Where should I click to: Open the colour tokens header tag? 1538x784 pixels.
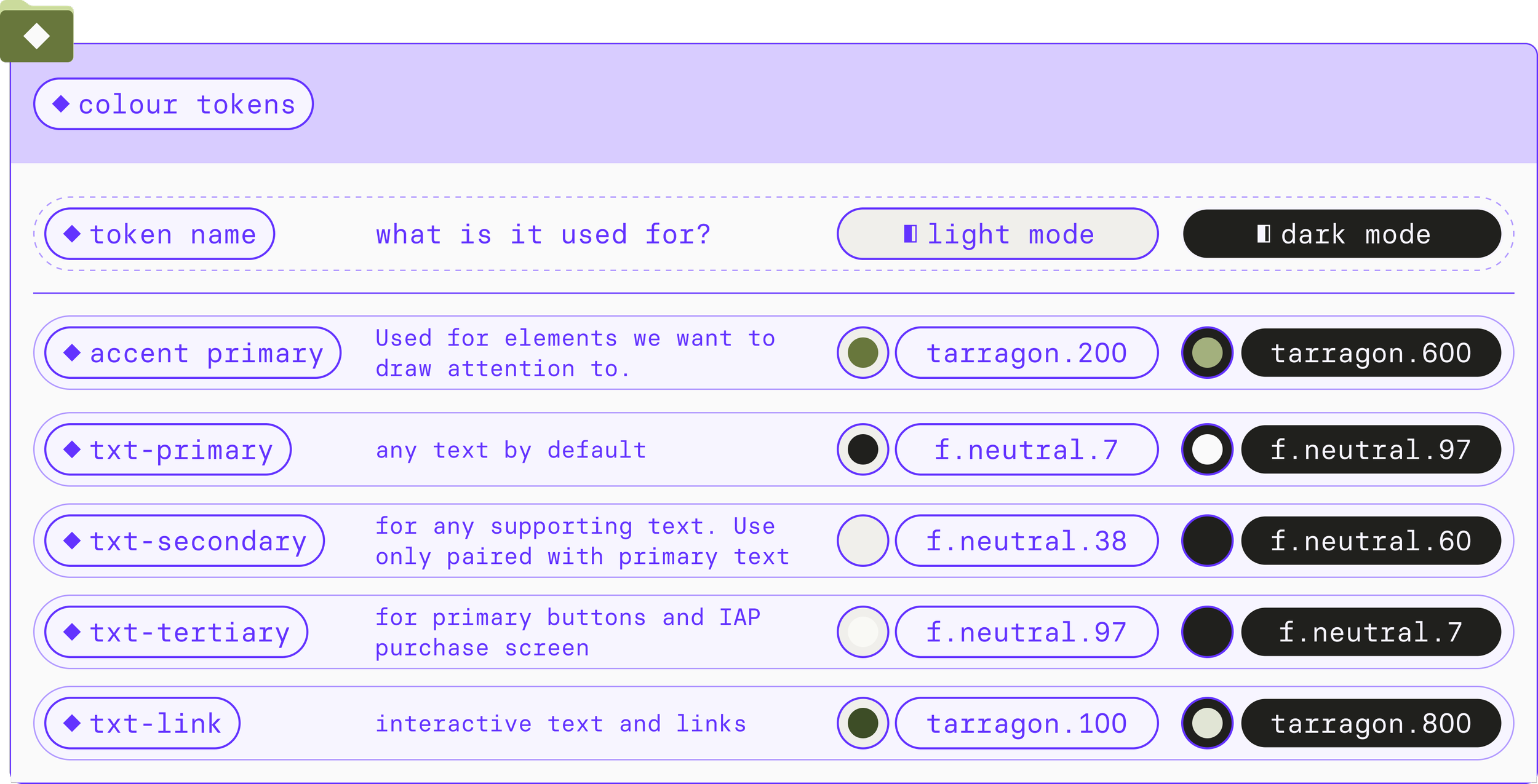click(173, 104)
